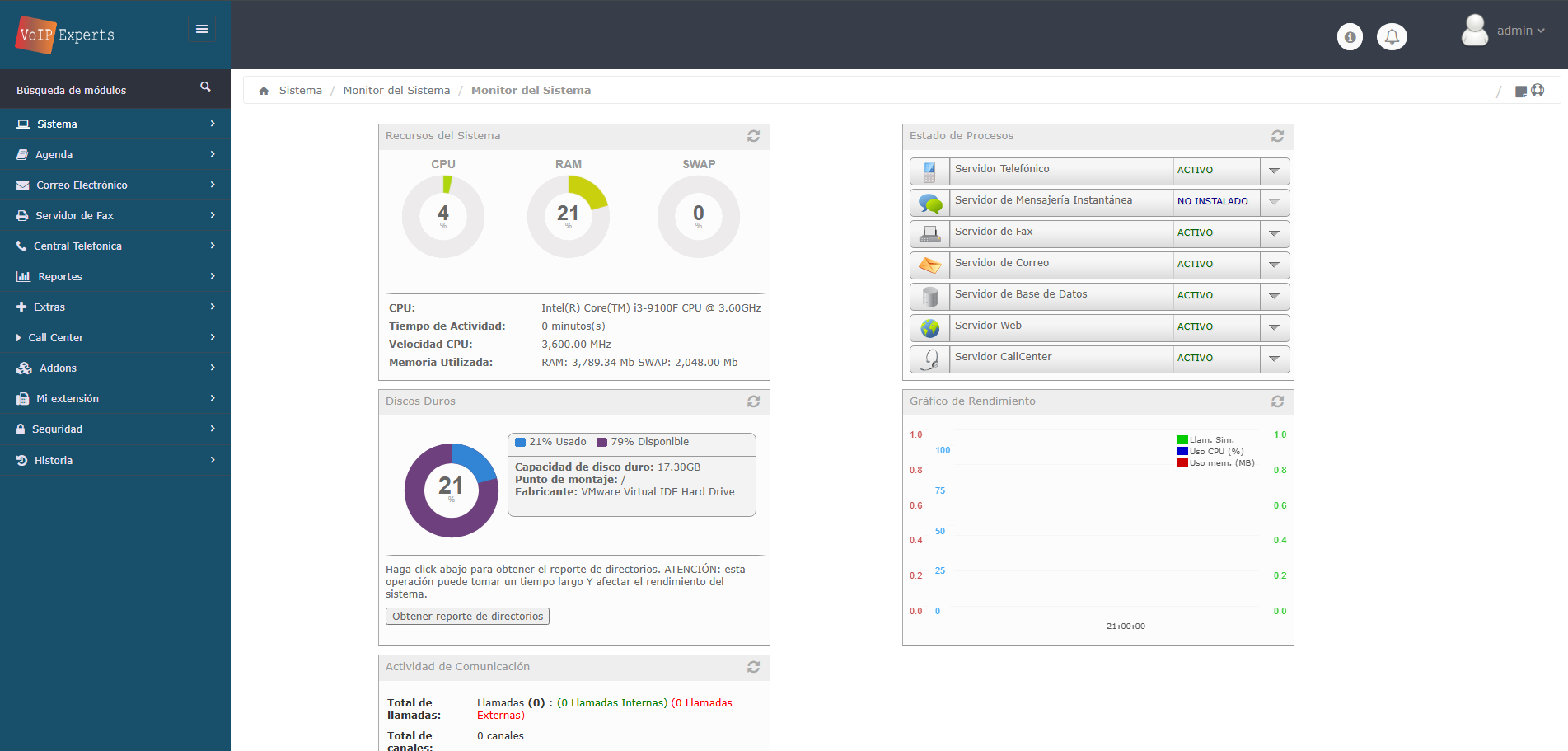The height and width of the screenshot is (751, 1568).
Task: Click the 21% Usado disk legend swatch
Action: tap(521, 441)
